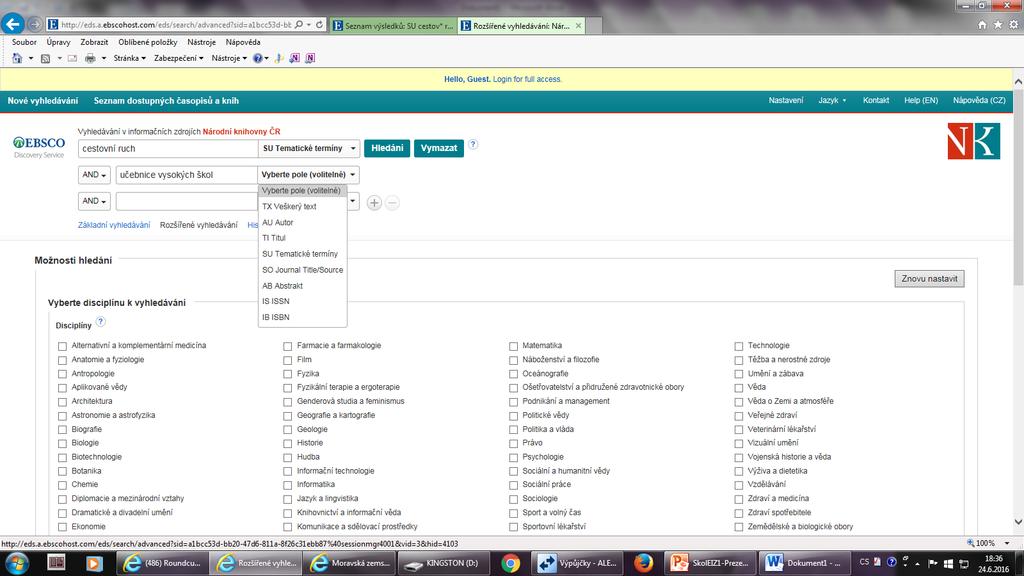Switch to Seznam výsledků browser tab
1024x576 pixels.
393,26
